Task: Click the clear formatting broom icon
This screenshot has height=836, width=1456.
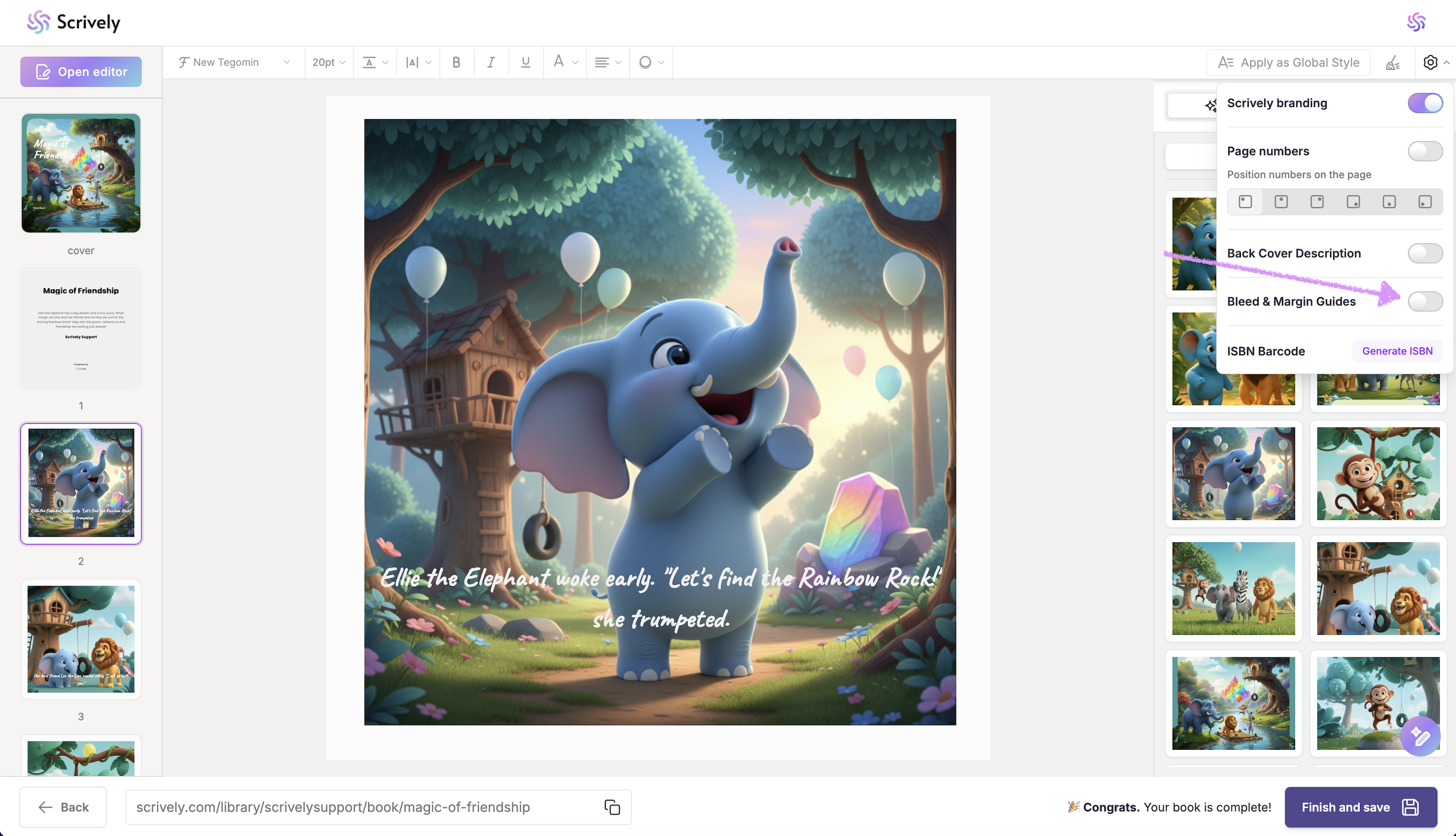Action: click(x=1393, y=62)
